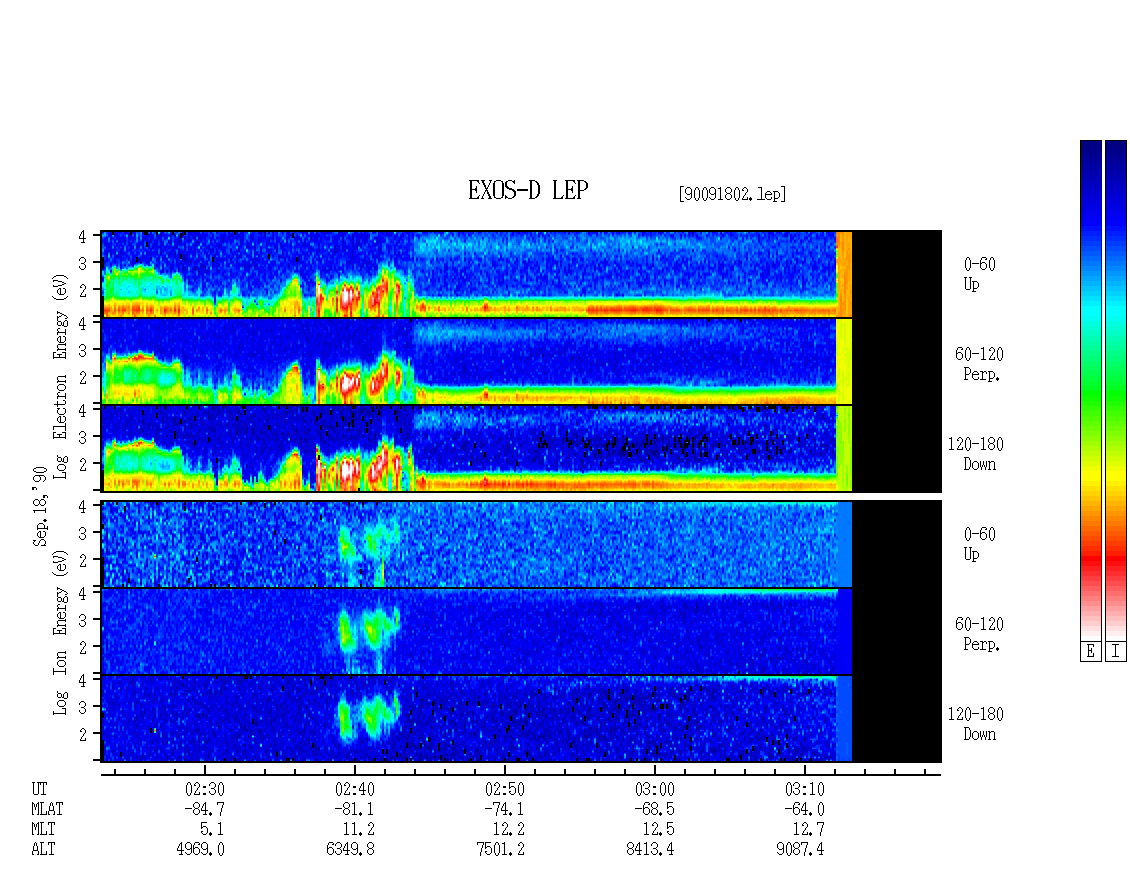Viewport: 1130px width, 875px height.
Task: Click the ALT value 7501.2
Action: [500, 850]
